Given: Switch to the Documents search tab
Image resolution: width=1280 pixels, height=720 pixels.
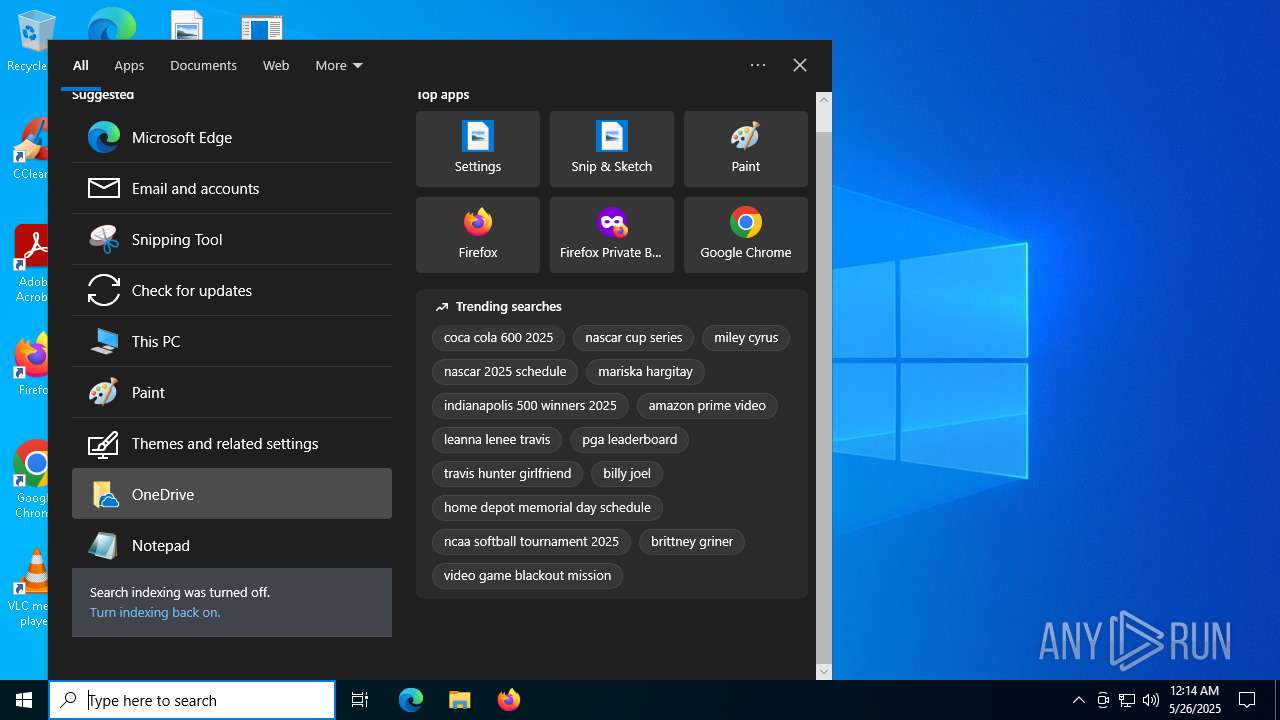Looking at the screenshot, I should tap(203, 65).
